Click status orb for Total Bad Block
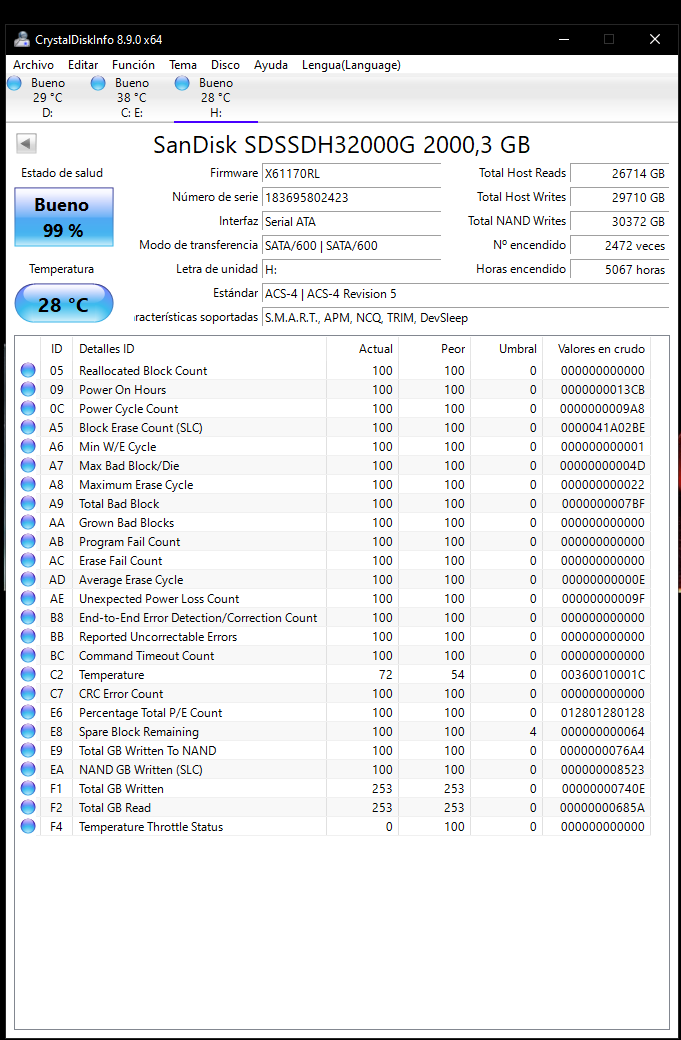 [28, 503]
